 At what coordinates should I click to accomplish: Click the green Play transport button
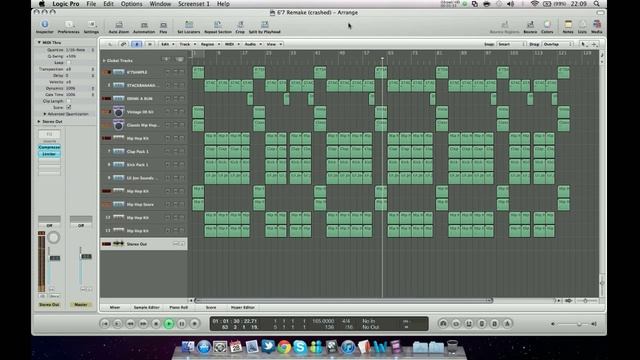click(169, 324)
